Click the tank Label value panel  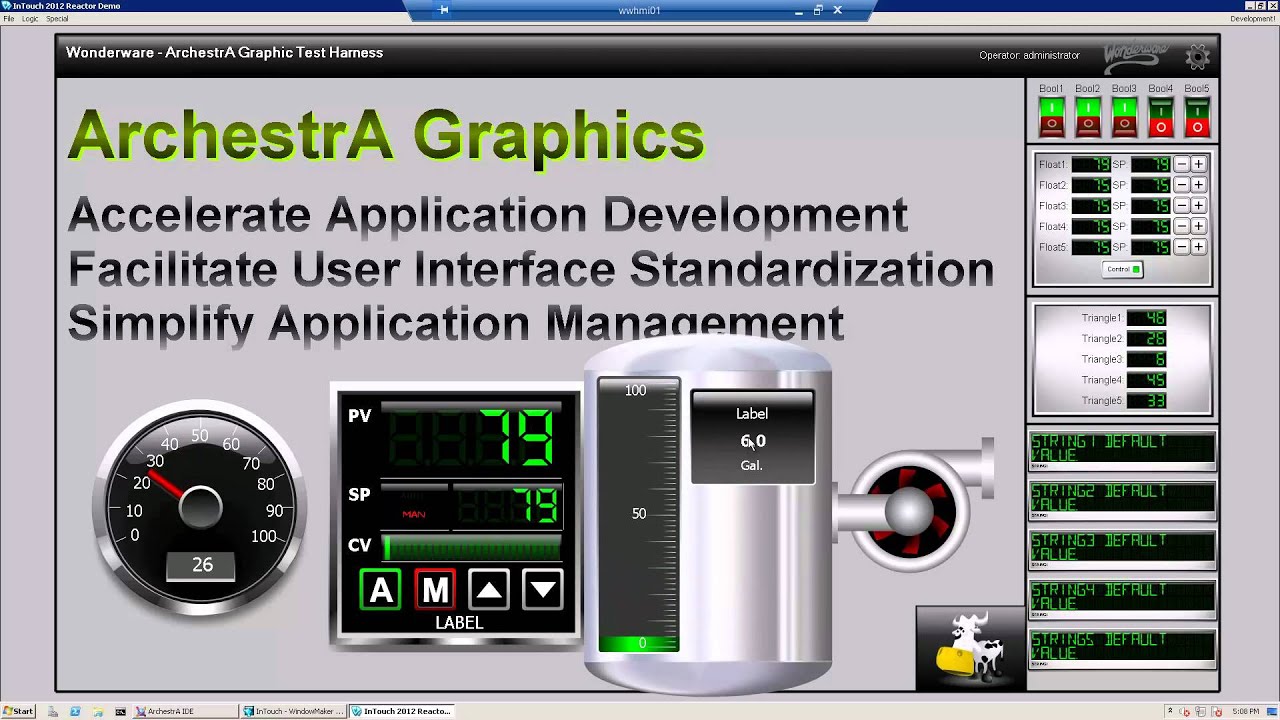[752, 438]
